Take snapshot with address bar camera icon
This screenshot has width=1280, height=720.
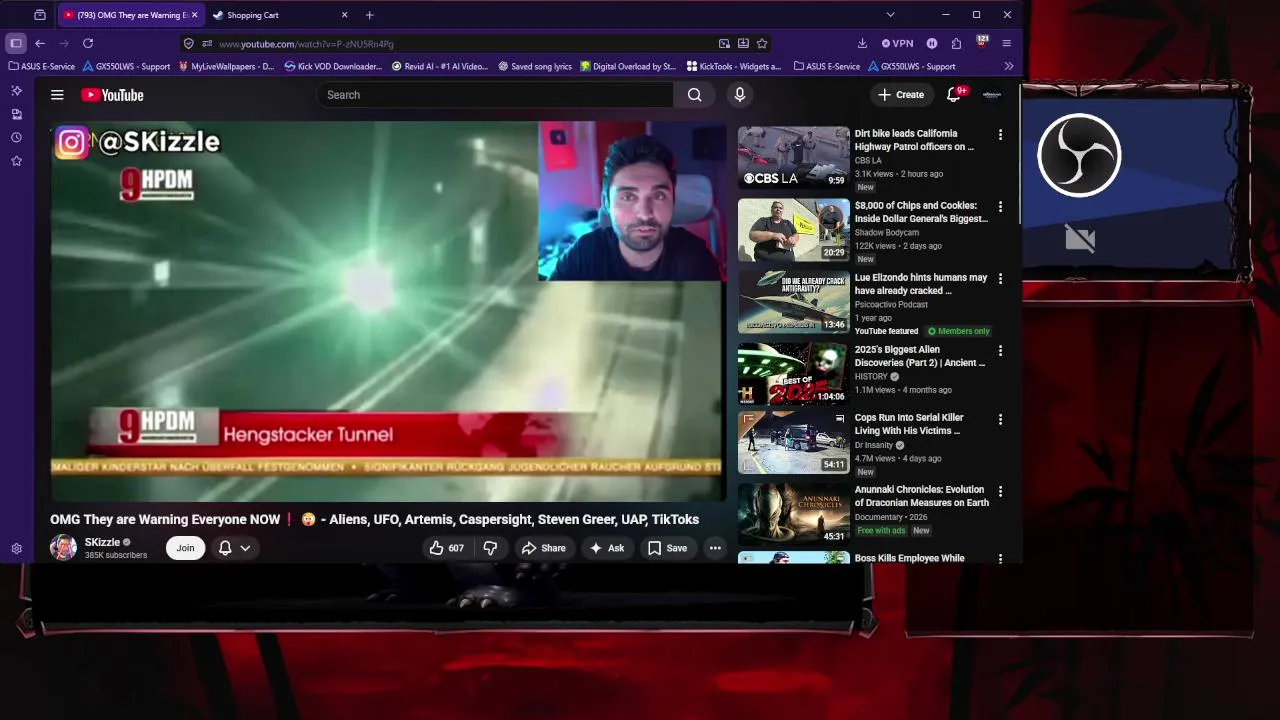click(x=724, y=43)
